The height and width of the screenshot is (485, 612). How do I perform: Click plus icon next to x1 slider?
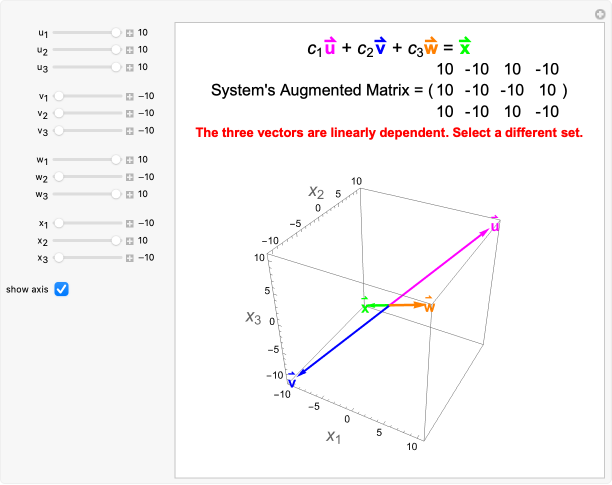pyautogui.click(x=130, y=224)
